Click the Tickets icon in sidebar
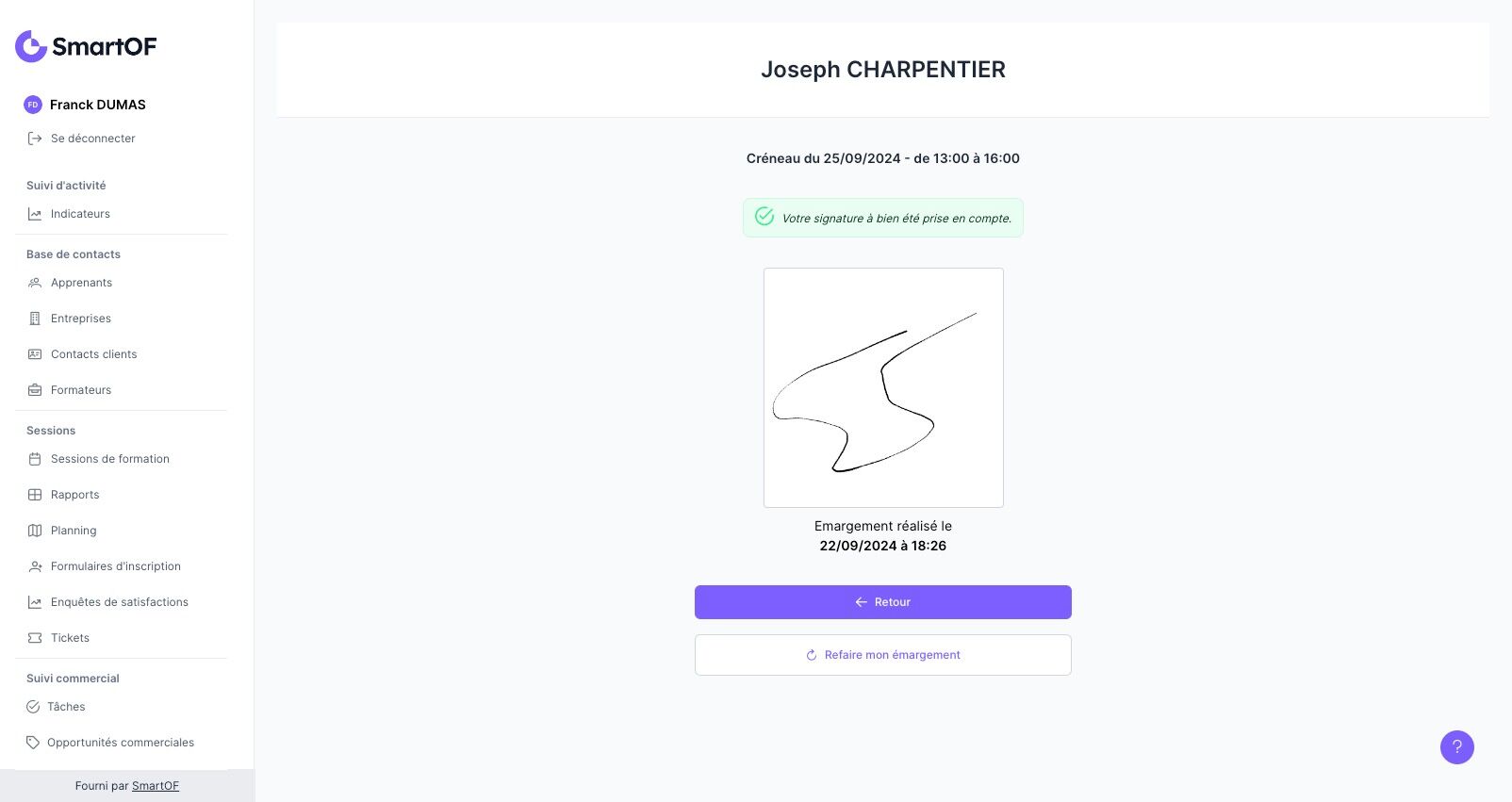The width and height of the screenshot is (1512, 802). pos(35,638)
